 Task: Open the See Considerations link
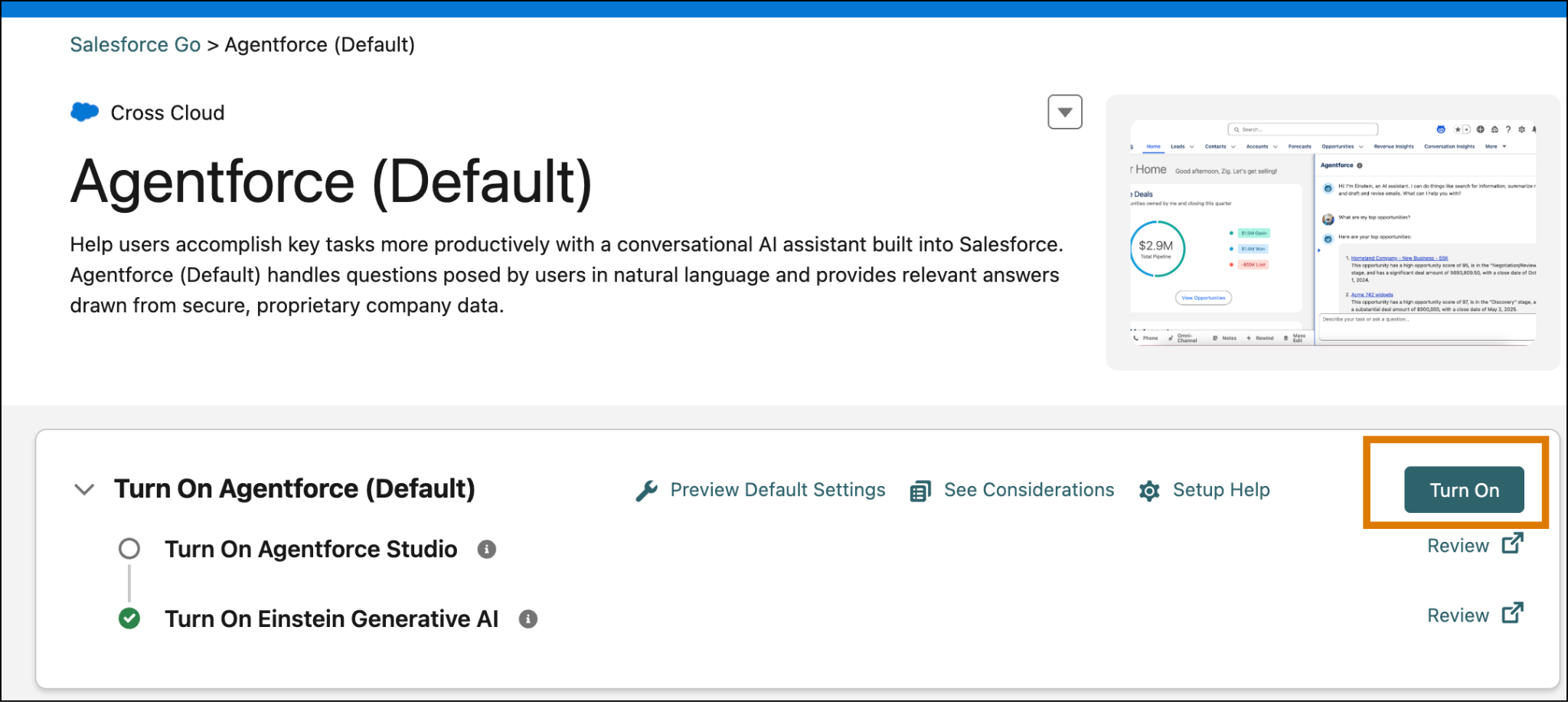click(1029, 490)
